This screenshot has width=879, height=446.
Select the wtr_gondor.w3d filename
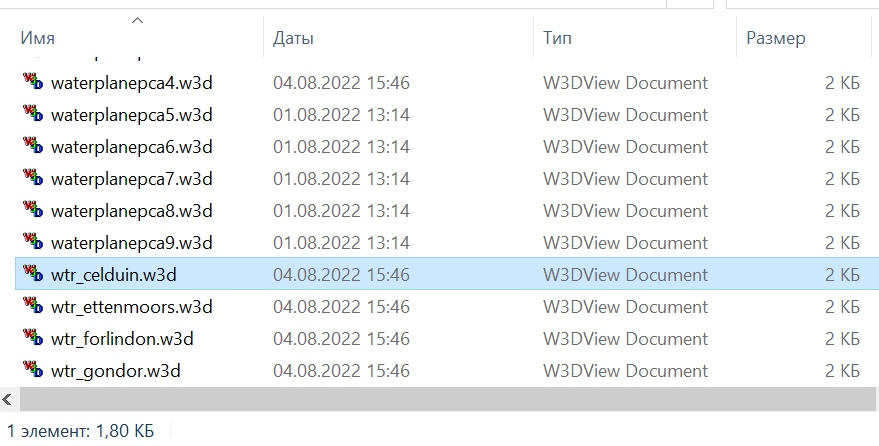pyautogui.click(x=115, y=371)
